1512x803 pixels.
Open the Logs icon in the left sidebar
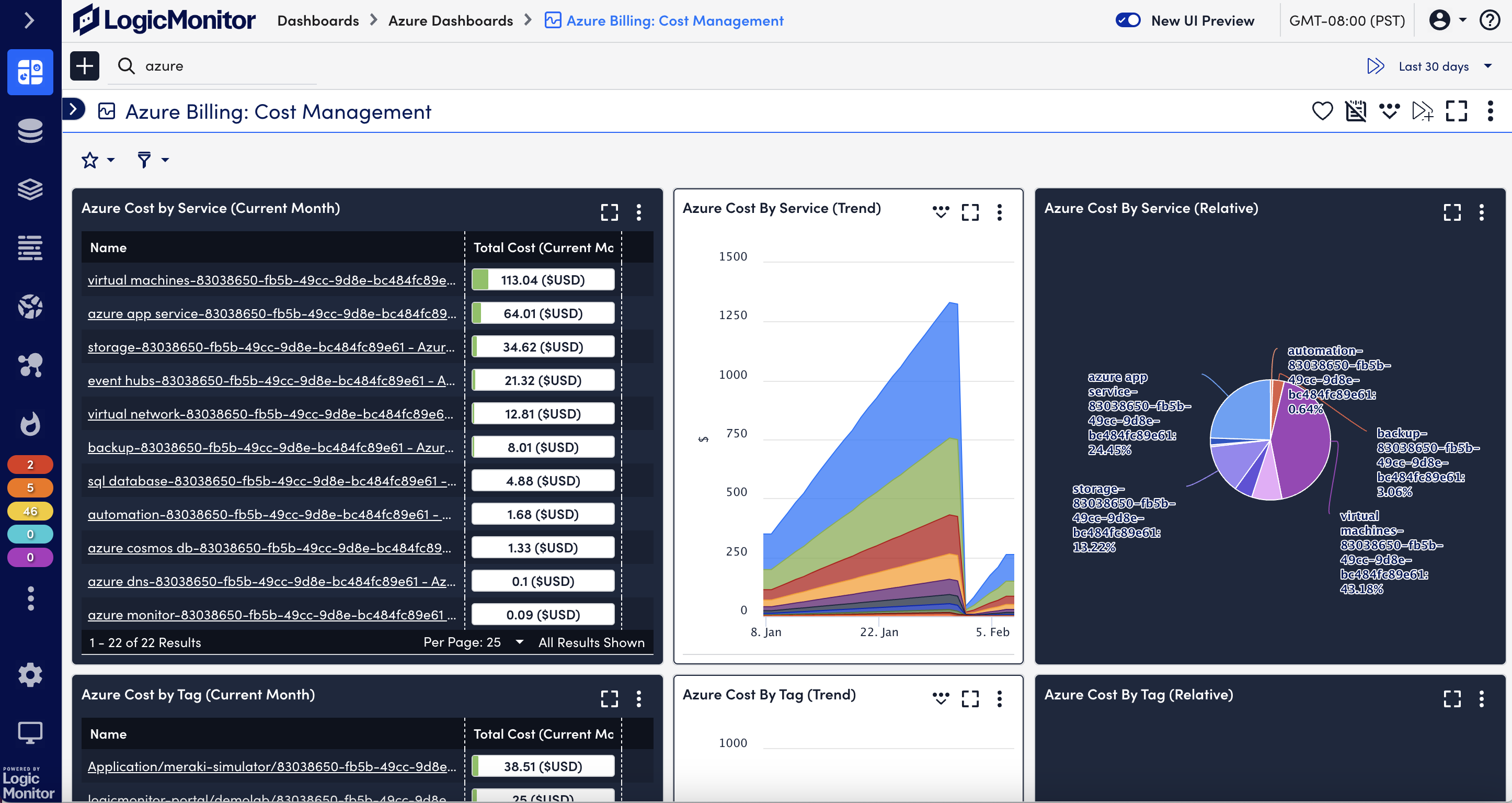[x=30, y=248]
